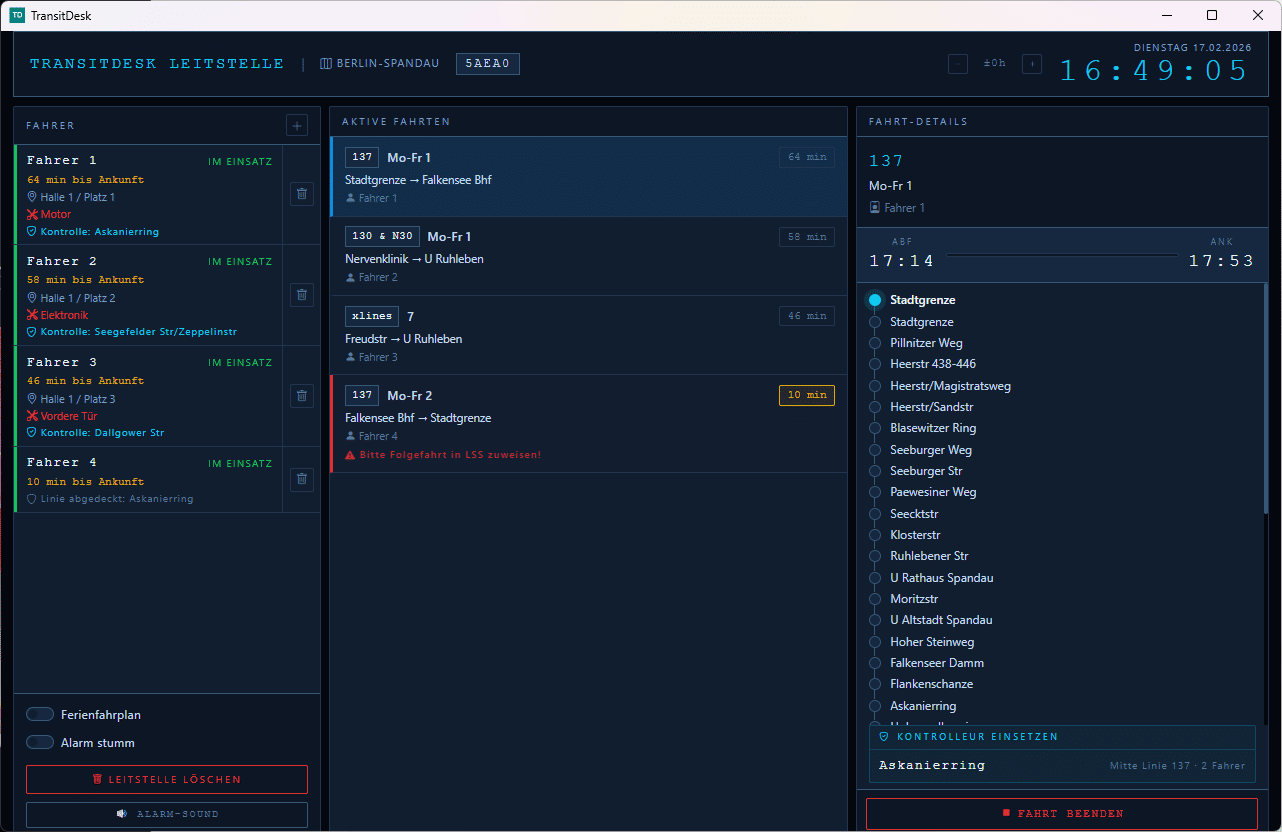Click the add driver plus icon

[x=297, y=125]
